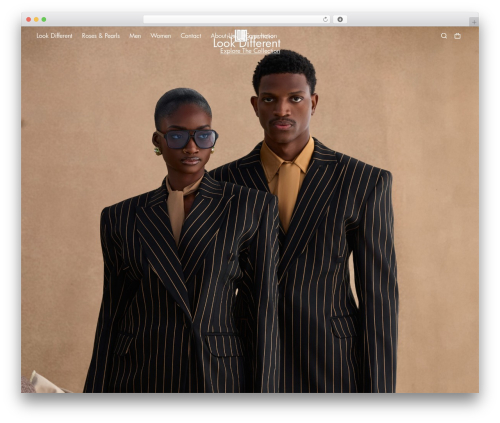Add a new browser tab with plus icon

474,22
